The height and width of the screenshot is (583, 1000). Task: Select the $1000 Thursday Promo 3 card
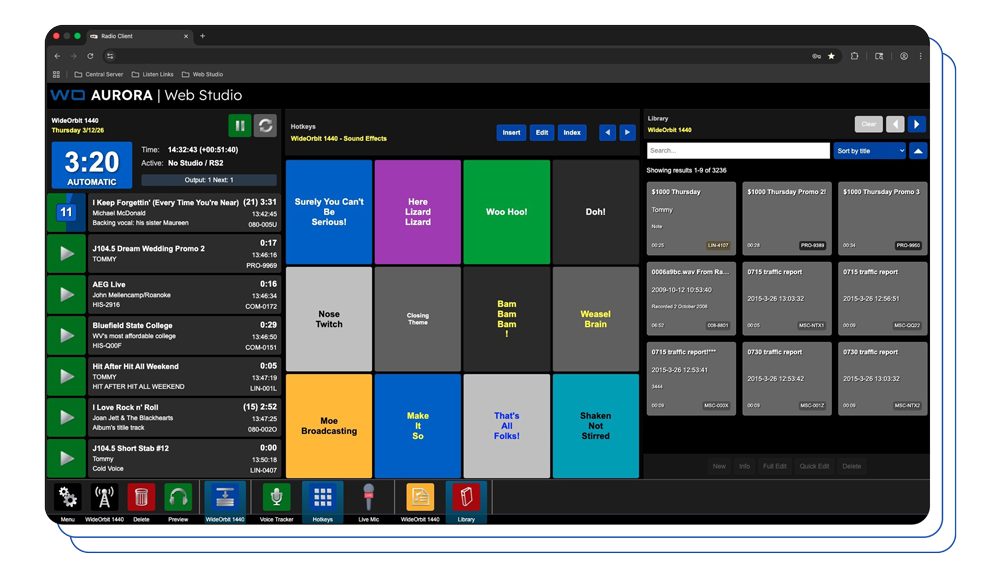point(883,218)
